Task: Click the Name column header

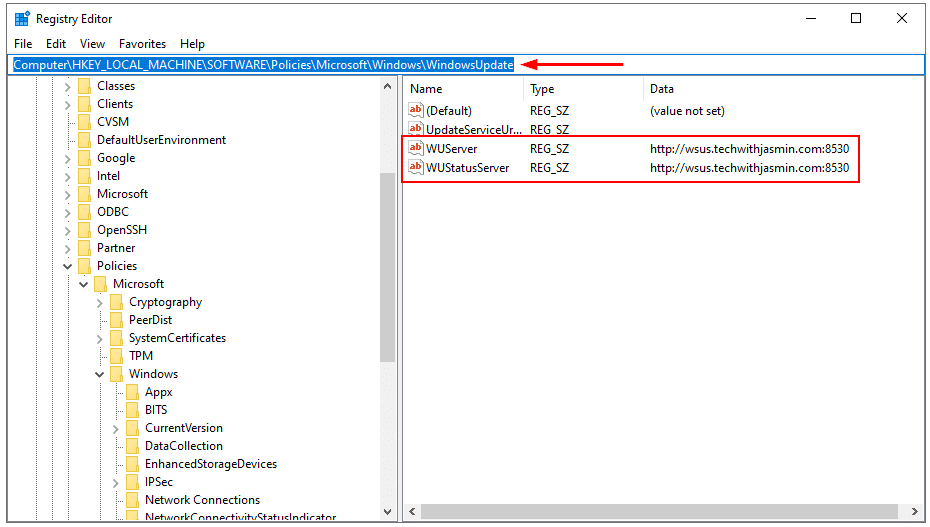Action: 464,89
